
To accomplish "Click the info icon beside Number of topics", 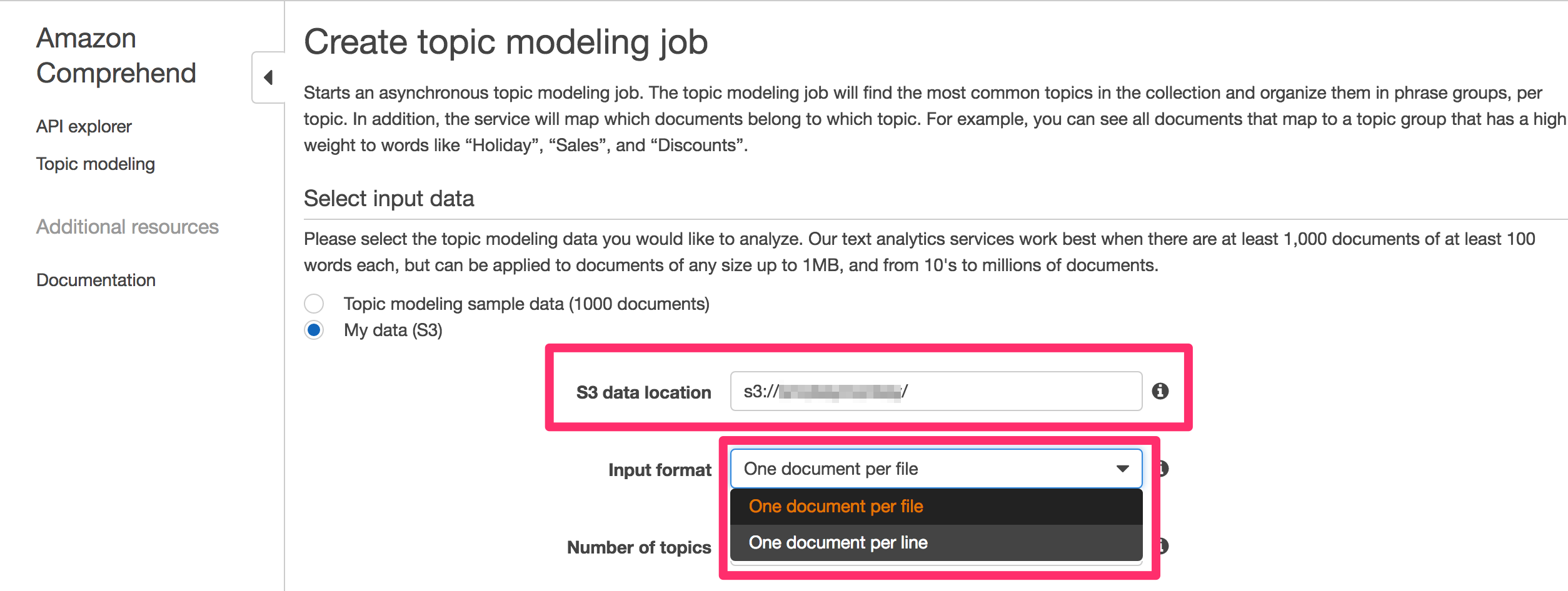I will [x=1163, y=547].
